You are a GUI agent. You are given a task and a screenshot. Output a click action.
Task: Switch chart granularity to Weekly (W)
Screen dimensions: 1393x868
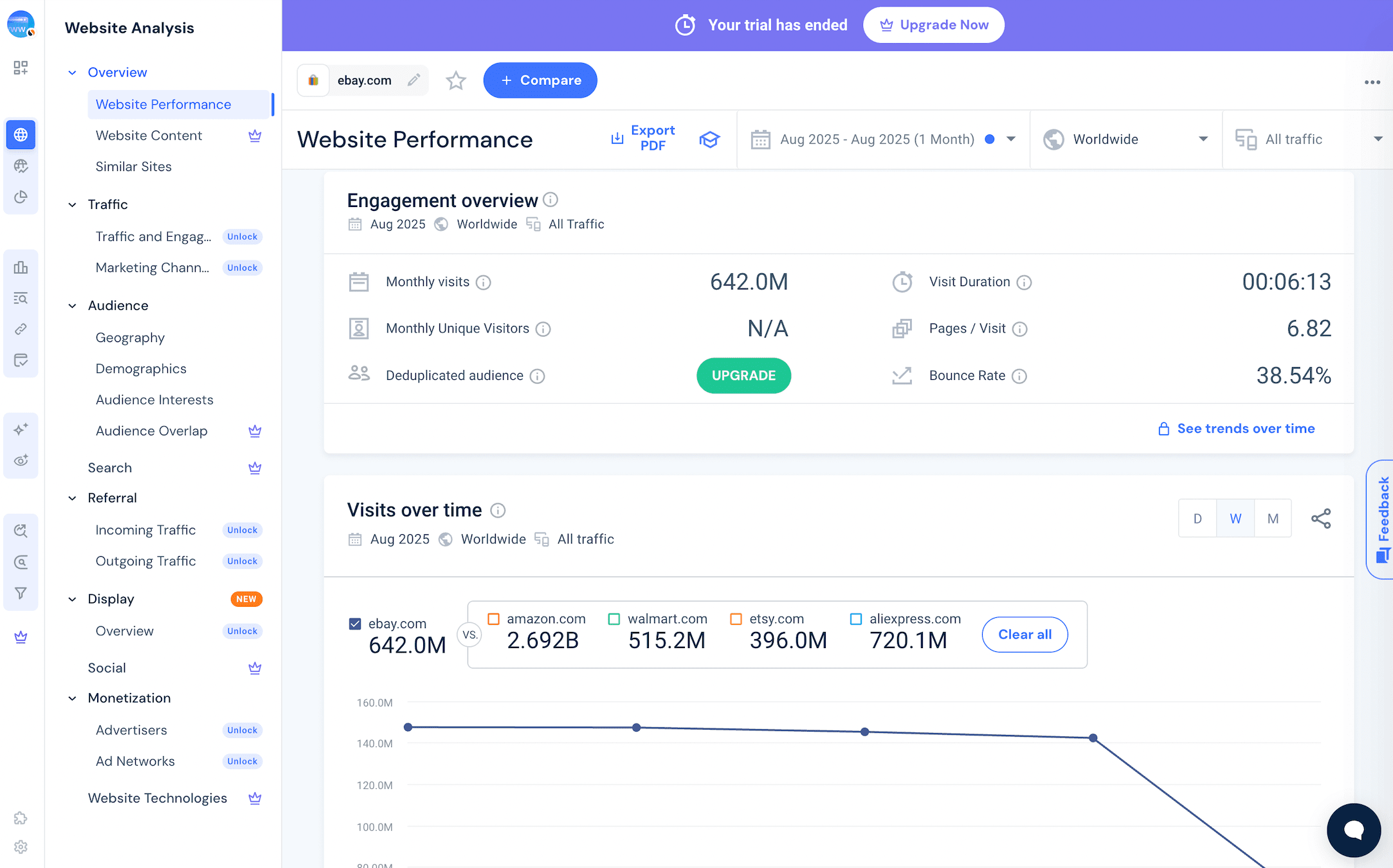pos(1235,518)
